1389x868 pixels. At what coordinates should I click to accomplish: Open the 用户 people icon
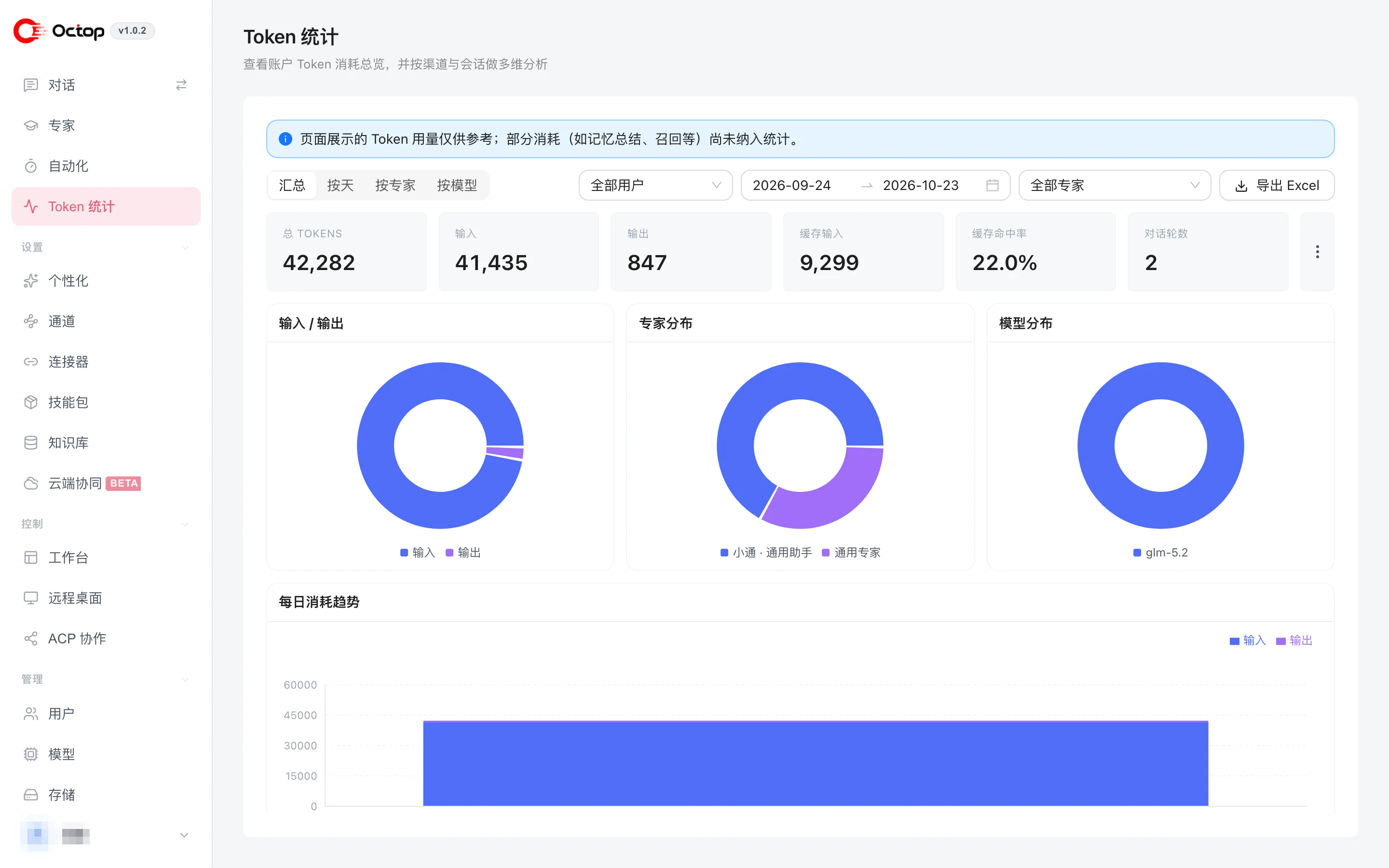point(30,714)
